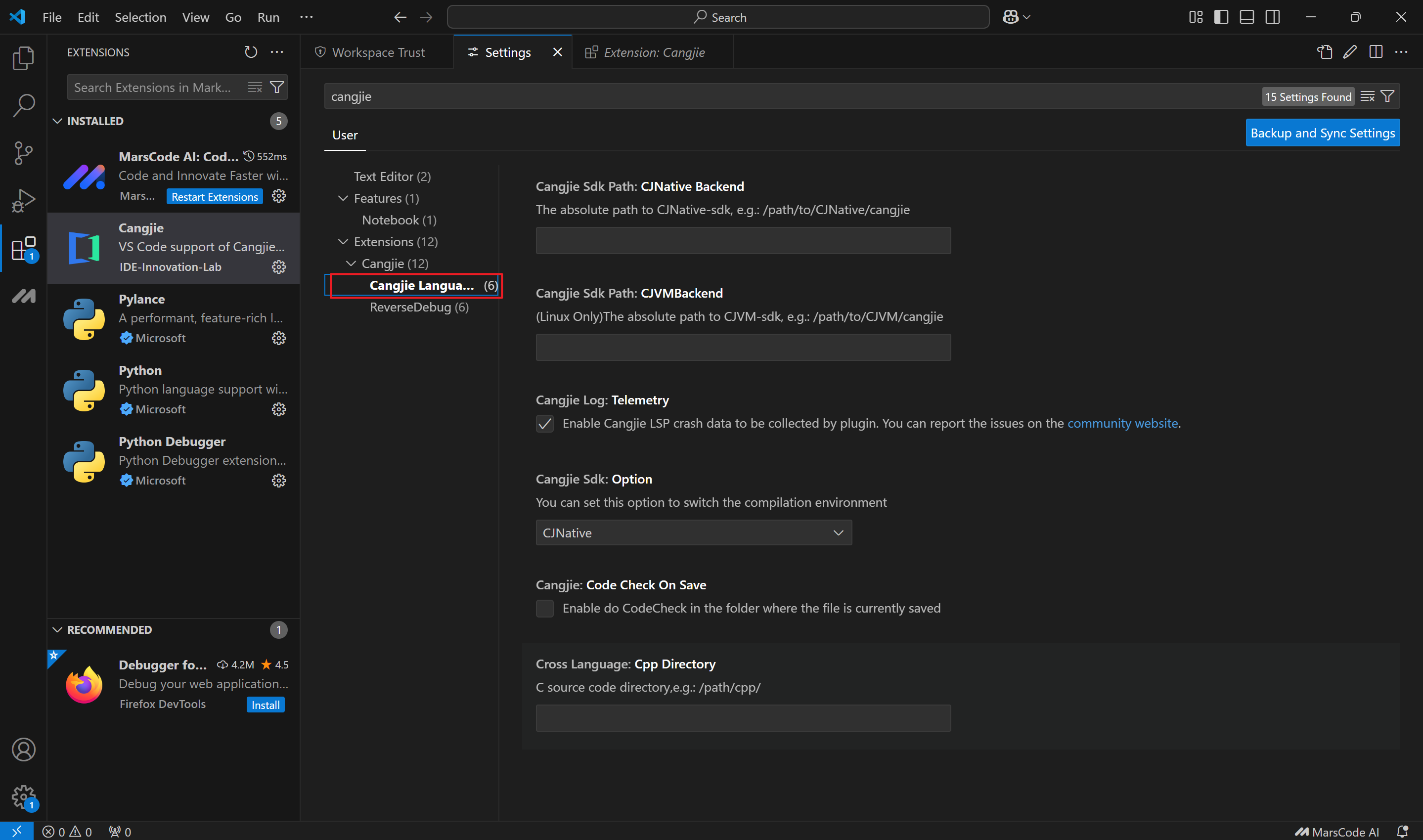Open manage gear for Cangjie extension
Image resolution: width=1423 pixels, height=840 pixels.
coord(278,266)
